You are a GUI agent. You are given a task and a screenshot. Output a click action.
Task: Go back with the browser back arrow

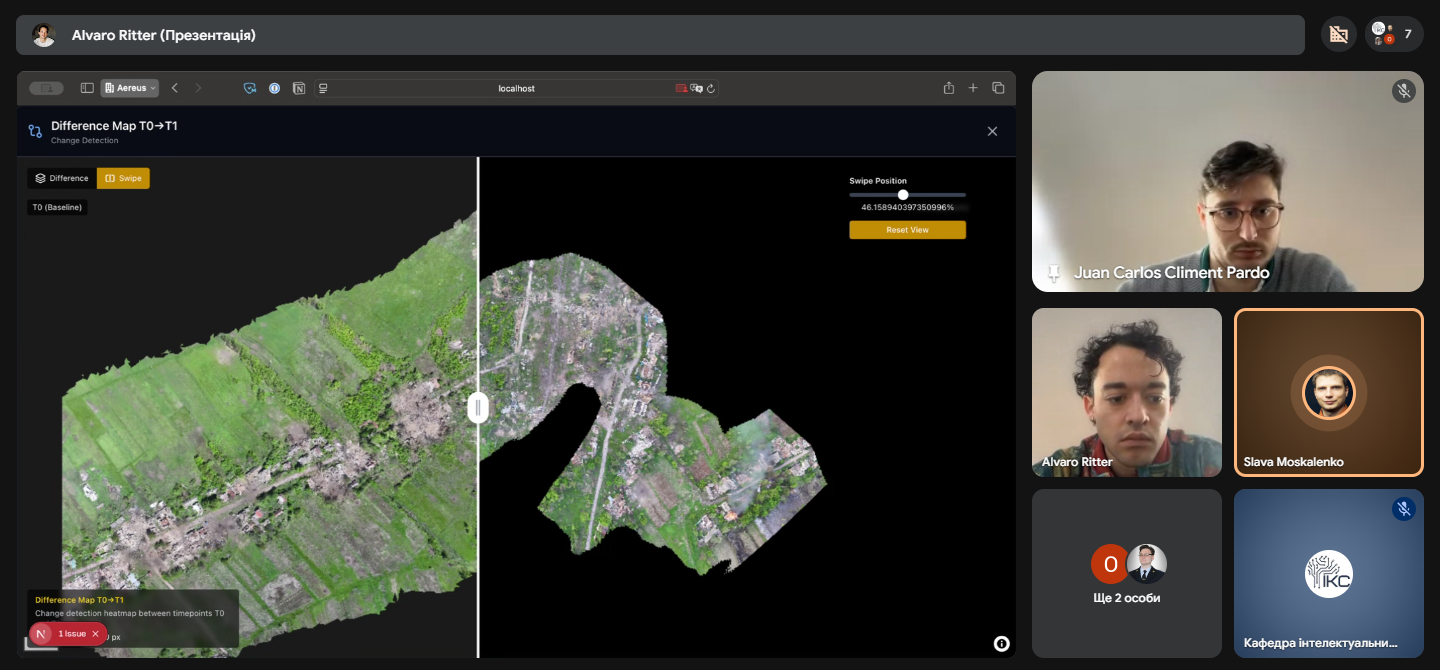point(175,88)
